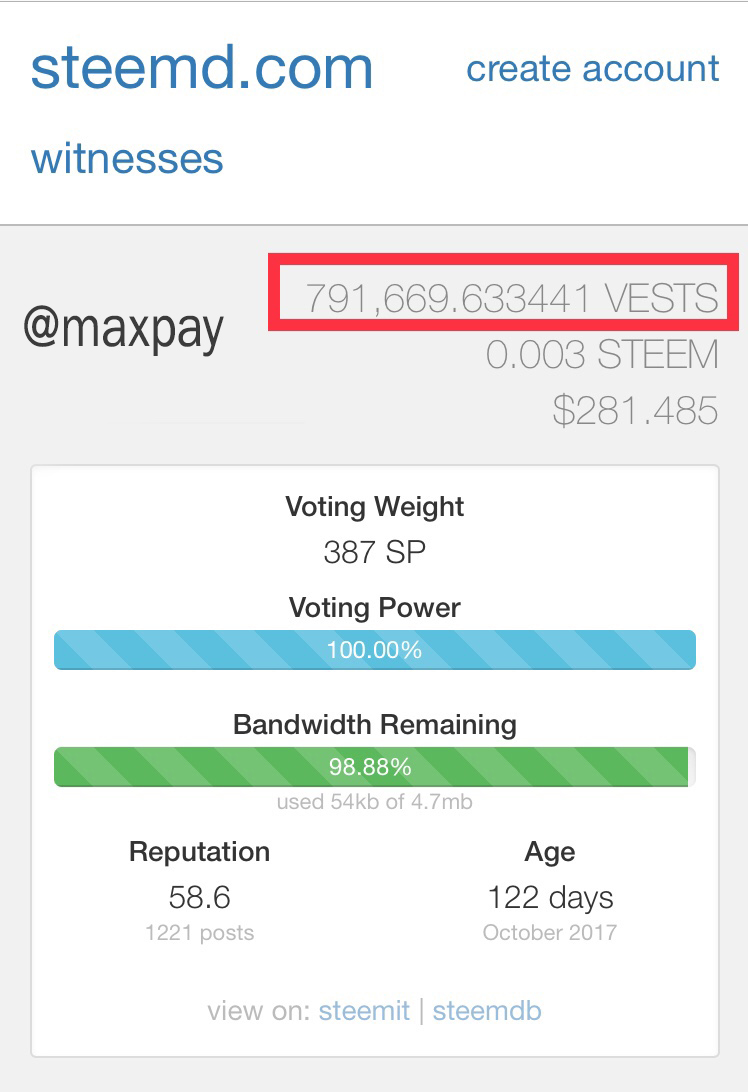The height and width of the screenshot is (1092, 748).
Task: Click the $281.485 dollar balance
Action: [x=635, y=410]
